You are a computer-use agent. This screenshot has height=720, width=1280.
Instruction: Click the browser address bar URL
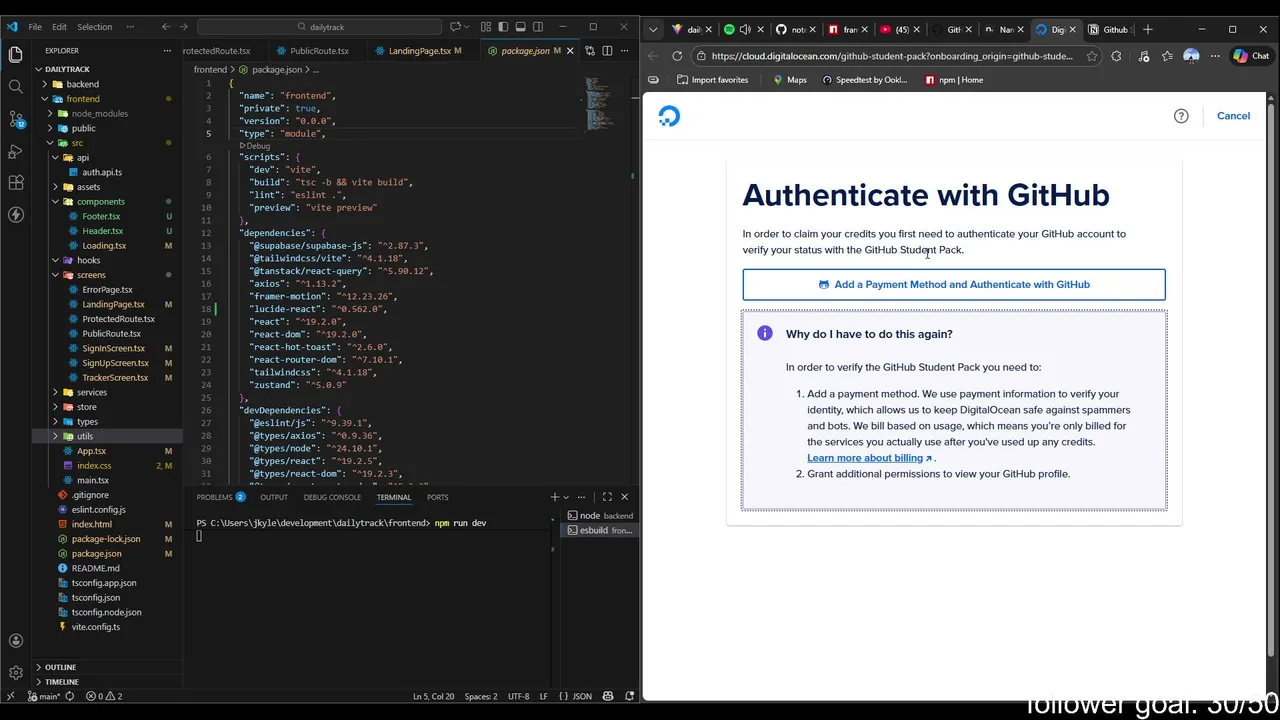(892, 56)
